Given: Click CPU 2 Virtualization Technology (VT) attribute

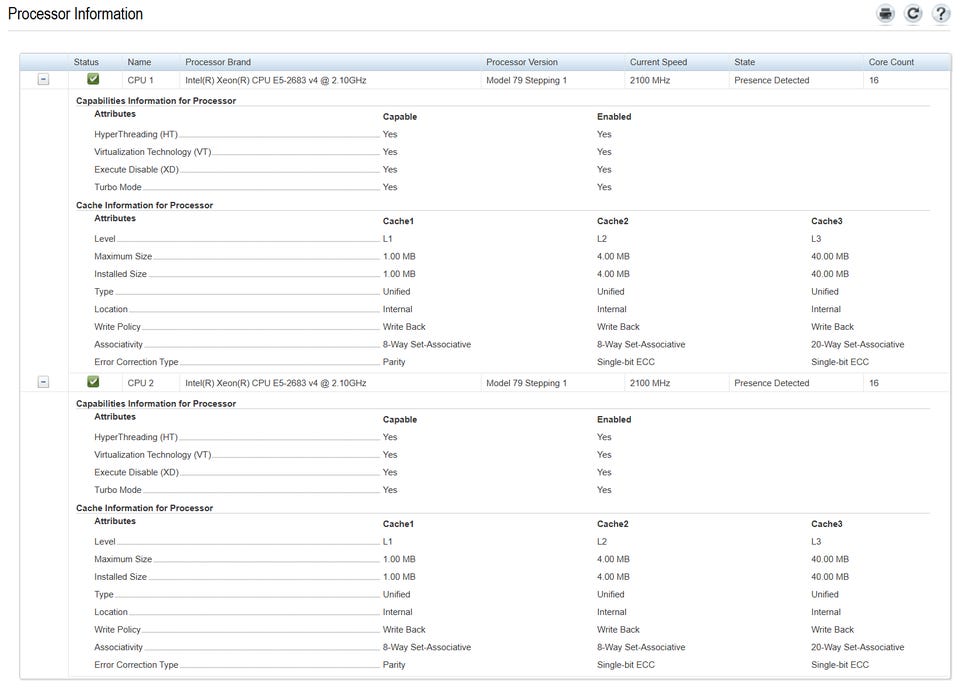Looking at the screenshot, I should [x=152, y=455].
